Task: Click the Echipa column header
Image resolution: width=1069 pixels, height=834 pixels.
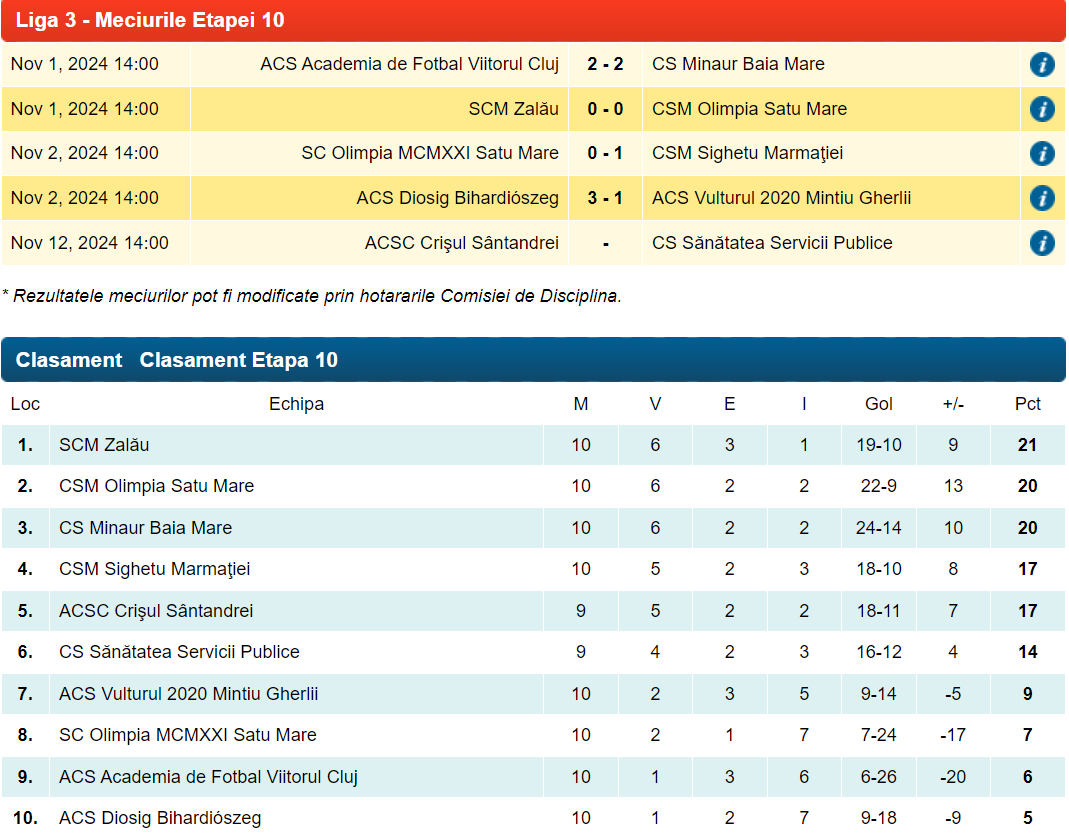Action: click(x=296, y=404)
